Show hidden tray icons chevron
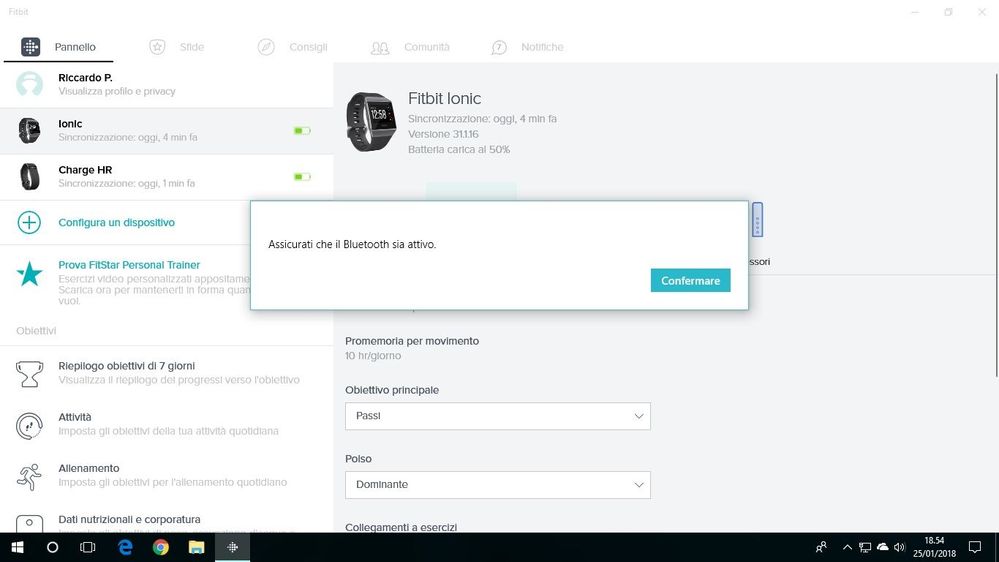This screenshot has width=999, height=562. pos(847,547)
